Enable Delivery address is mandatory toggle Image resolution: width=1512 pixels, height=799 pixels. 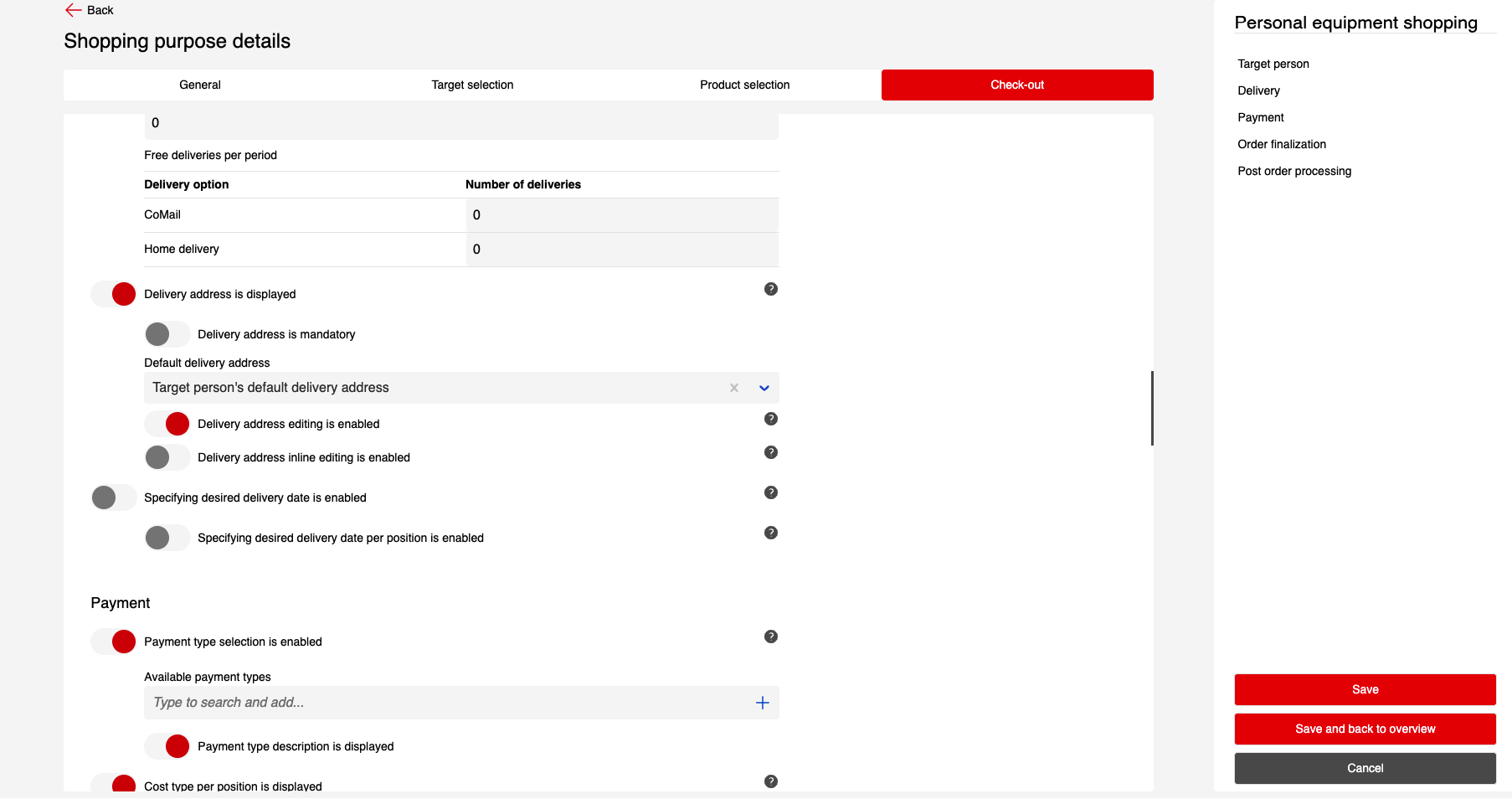(x=167, y=334)
